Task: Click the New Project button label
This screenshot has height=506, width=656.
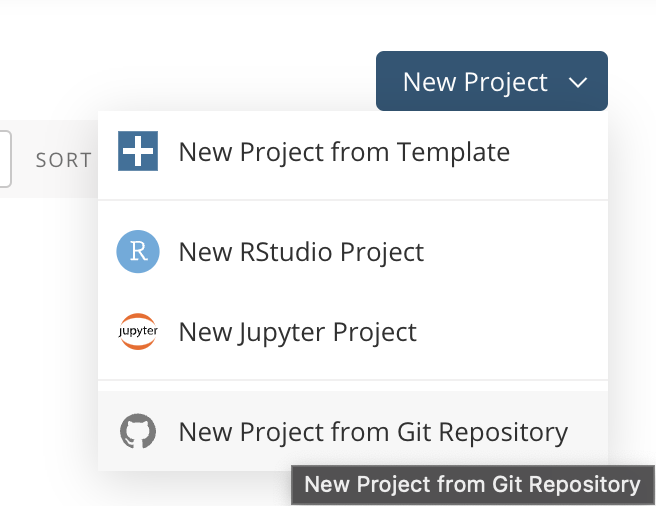Action: 475,82
